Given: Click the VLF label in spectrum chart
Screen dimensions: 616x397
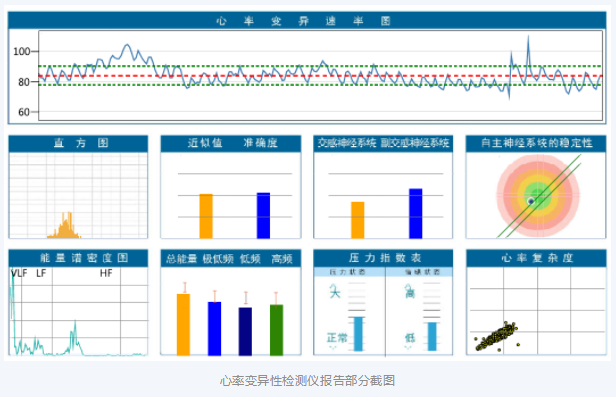Looking at the screenshot, I should 19,273.
